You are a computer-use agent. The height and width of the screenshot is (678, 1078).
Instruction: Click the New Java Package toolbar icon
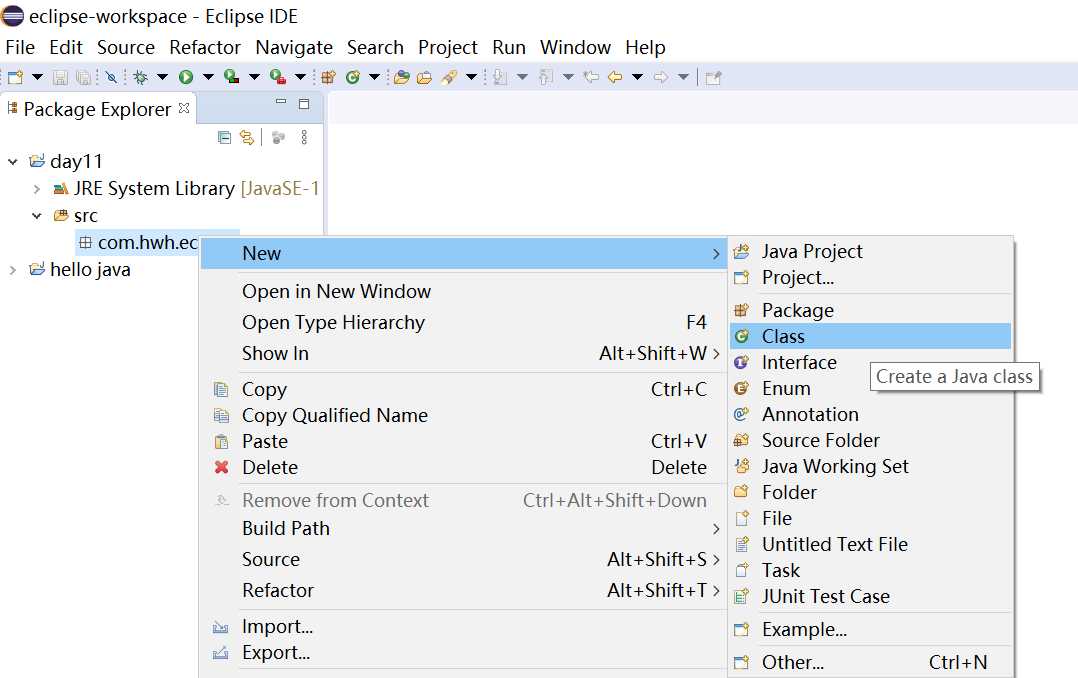tap(328, 77)
